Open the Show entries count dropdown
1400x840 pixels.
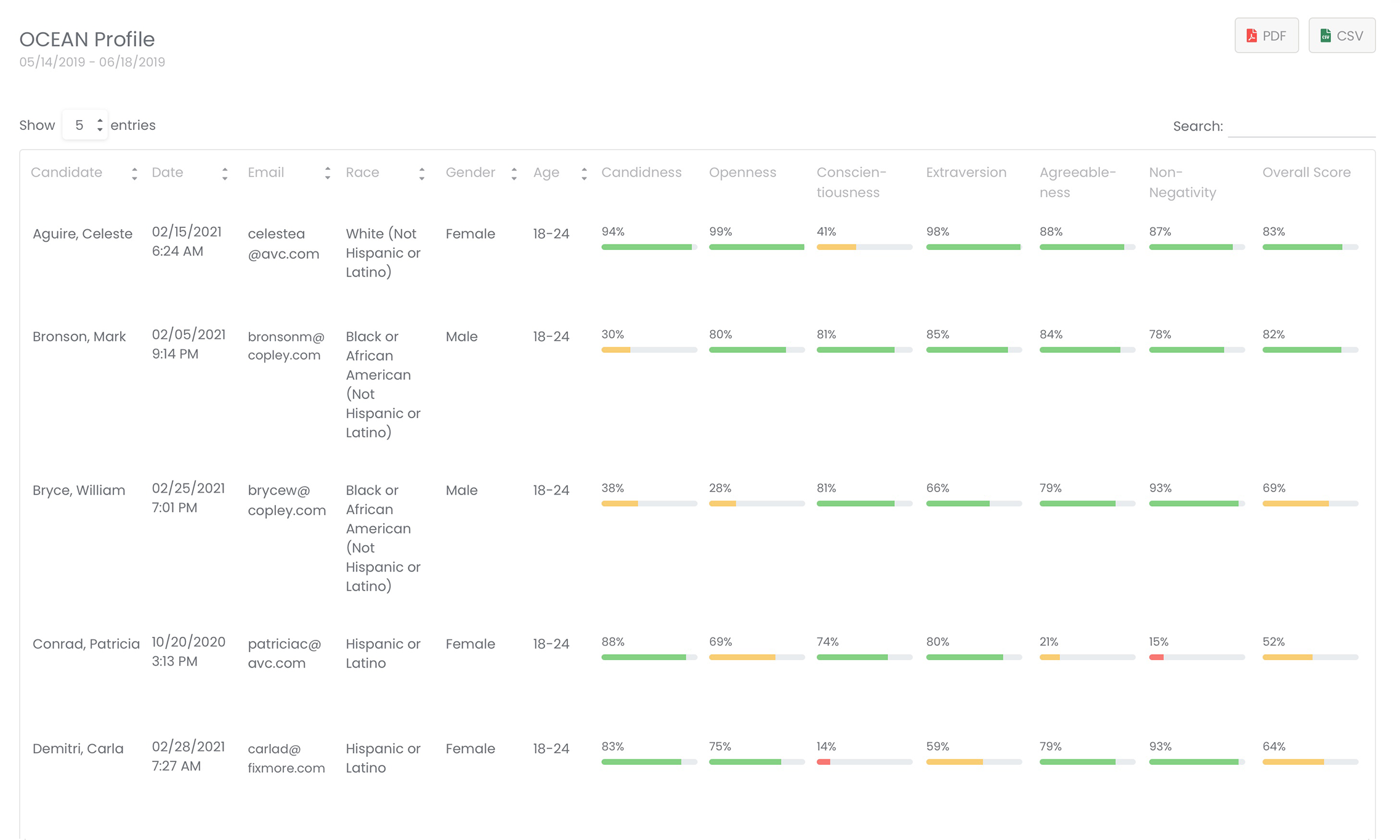pos(85,126)
